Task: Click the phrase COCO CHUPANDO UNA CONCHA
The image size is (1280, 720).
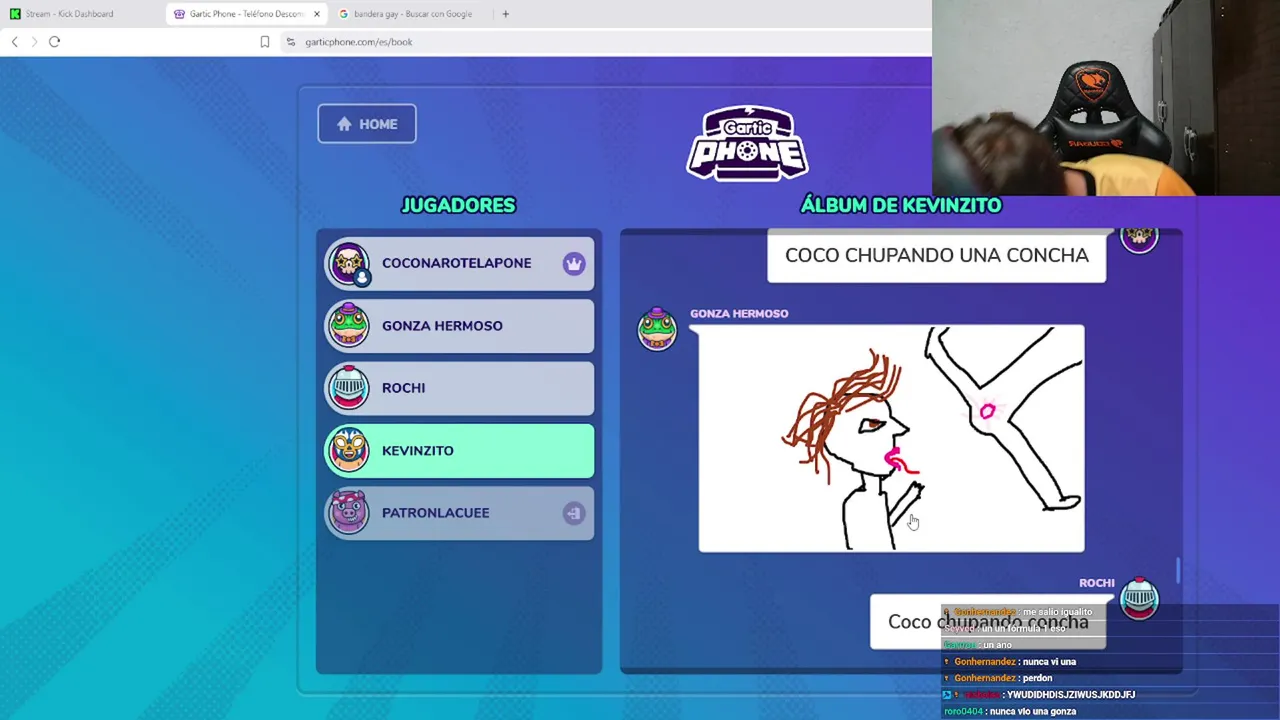Action: [x=937, y=255]
